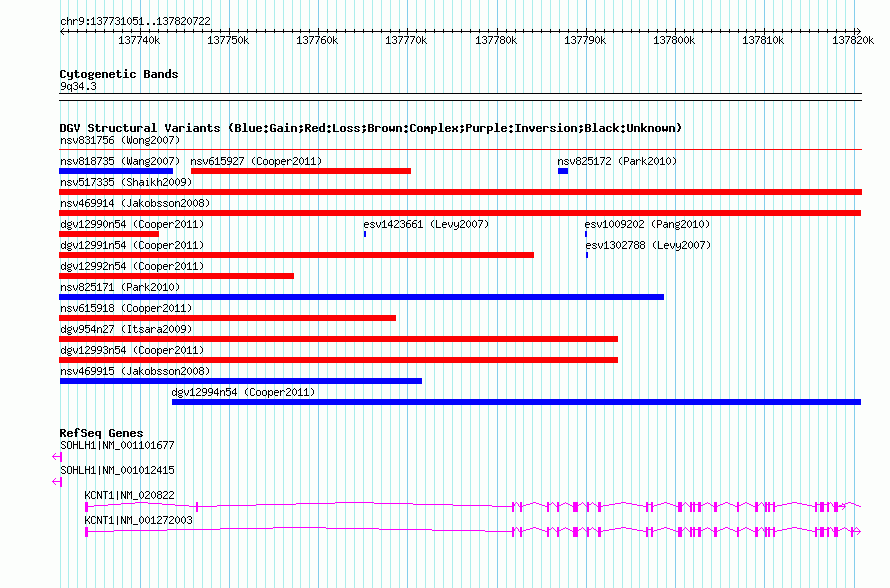This screenshot has height=588, width=890.
Task: Select the 9q34.3 band label
Action: pos(78,86)
